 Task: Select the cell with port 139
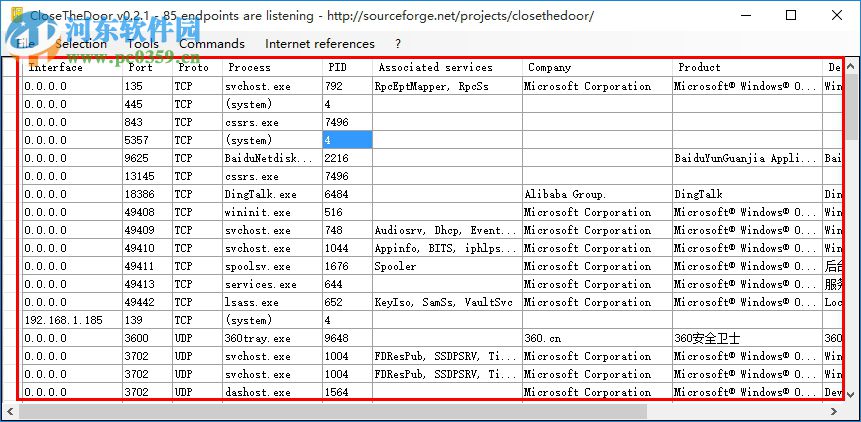[x=147, y=320]
